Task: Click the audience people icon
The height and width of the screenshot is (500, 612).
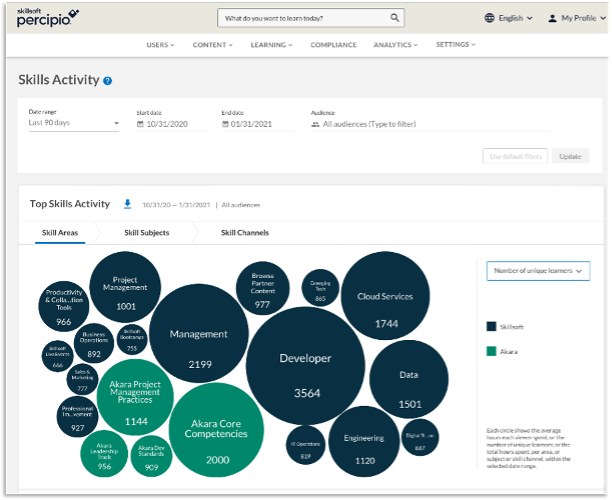Action: click(x=315, y=125)
